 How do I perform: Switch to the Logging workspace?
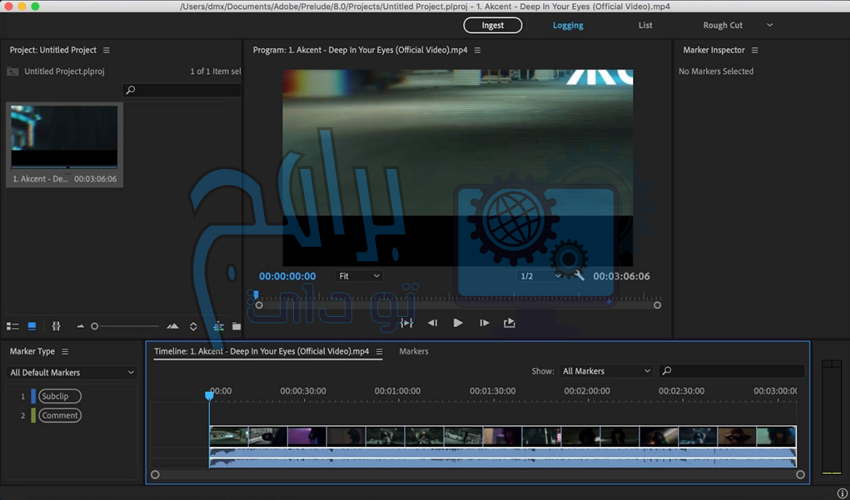click(x=568, y=25)
